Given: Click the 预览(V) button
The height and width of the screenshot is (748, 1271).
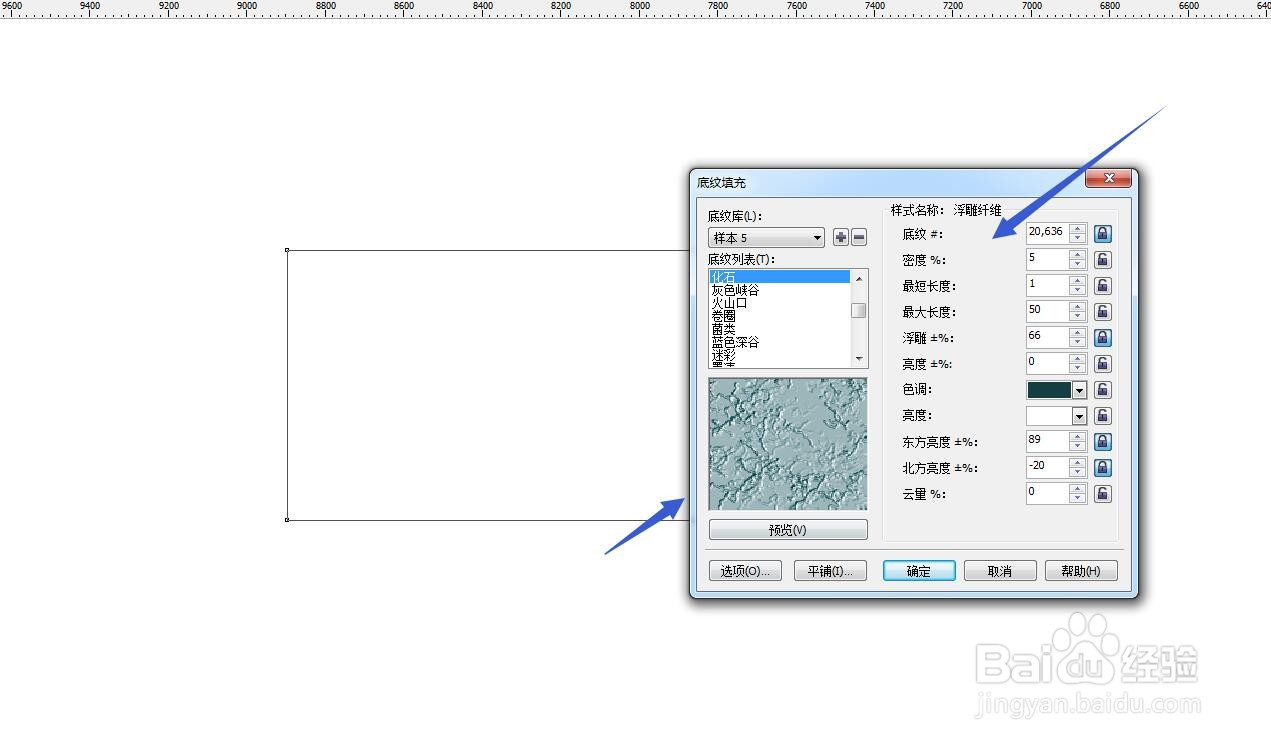Looking at the screenshot, I should [788, 530].
